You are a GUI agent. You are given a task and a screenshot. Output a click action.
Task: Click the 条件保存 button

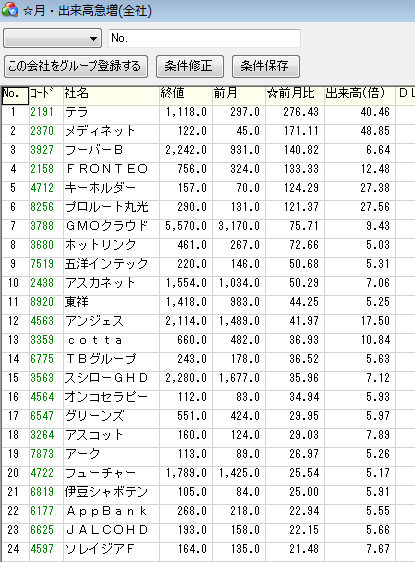click(x=266, y=66)
